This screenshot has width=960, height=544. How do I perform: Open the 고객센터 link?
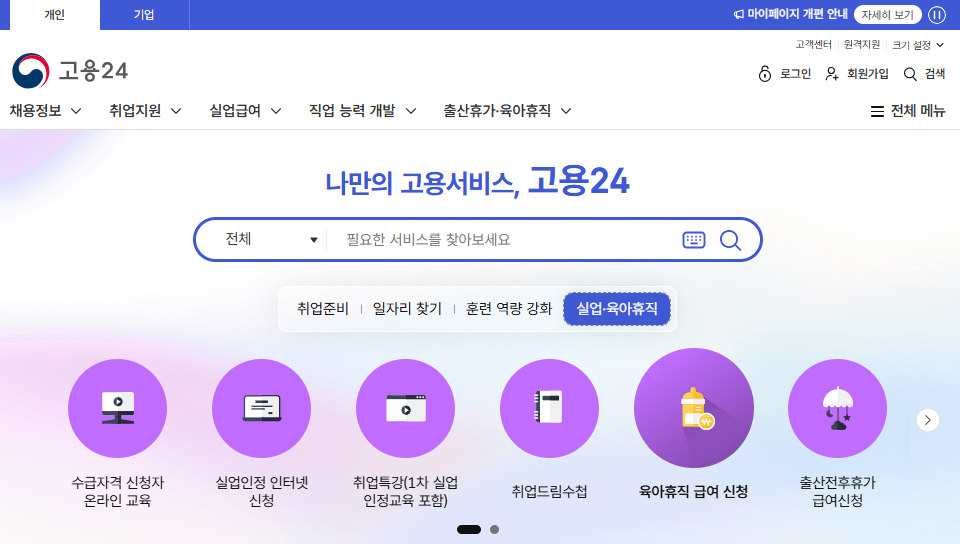click(x=813, y=44)
